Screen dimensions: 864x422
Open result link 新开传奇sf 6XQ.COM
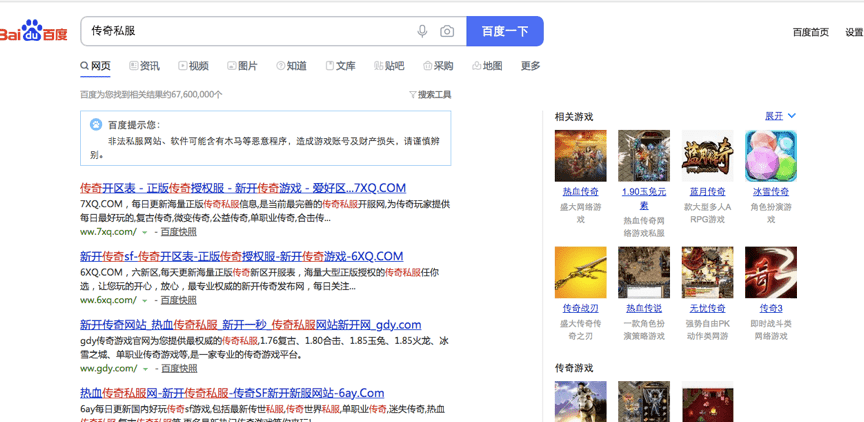pyautogui.click(x=241, y=256)
